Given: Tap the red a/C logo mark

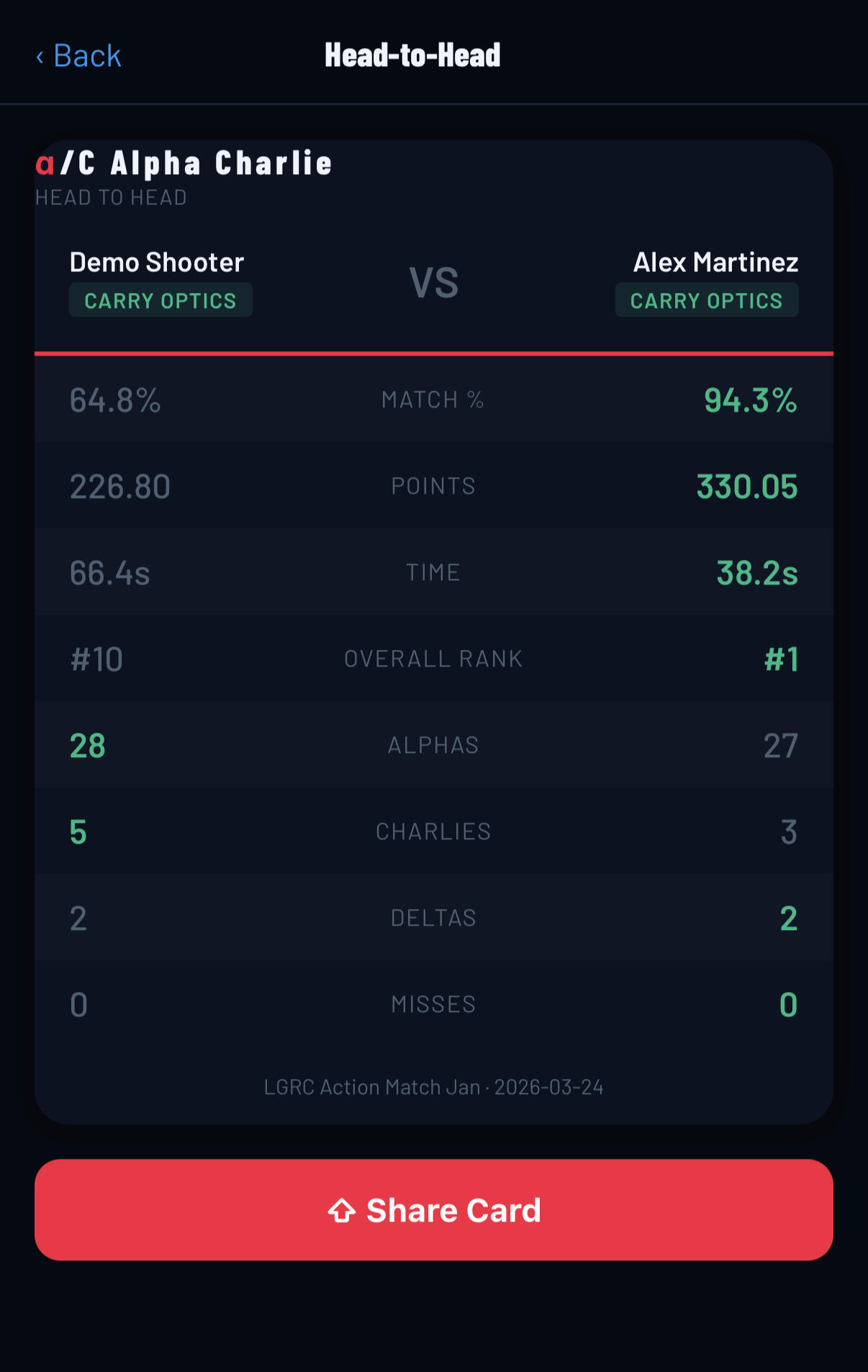Looking at the screenshot, I should coord(65,163).
